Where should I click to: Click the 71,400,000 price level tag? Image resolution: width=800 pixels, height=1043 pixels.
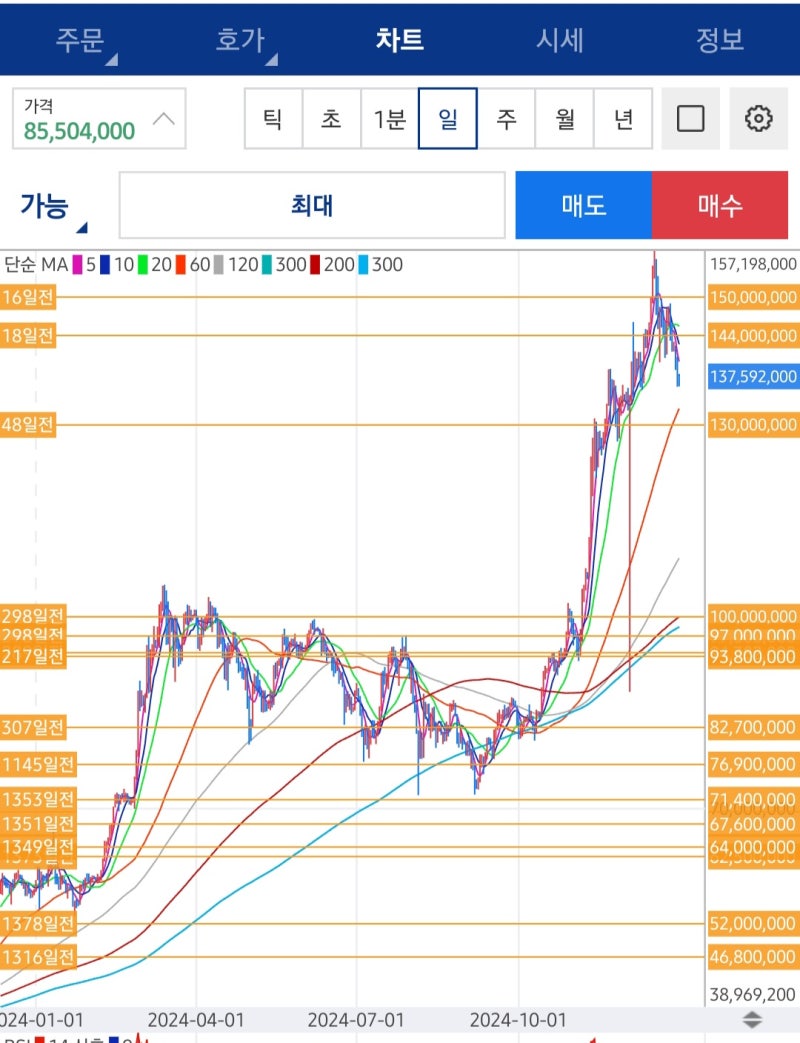tap(753, 799)
